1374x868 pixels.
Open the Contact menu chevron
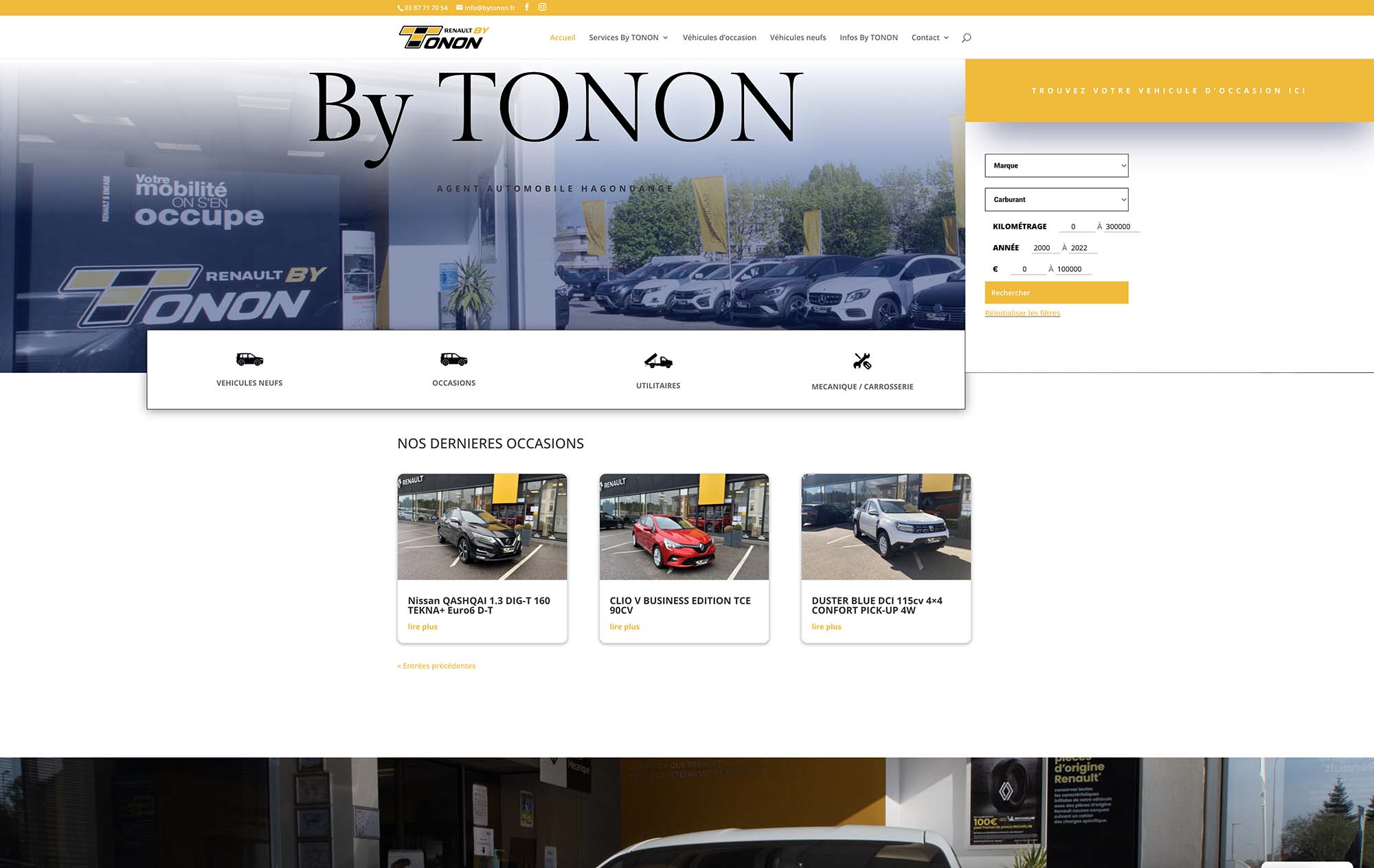tap(946, 38)
